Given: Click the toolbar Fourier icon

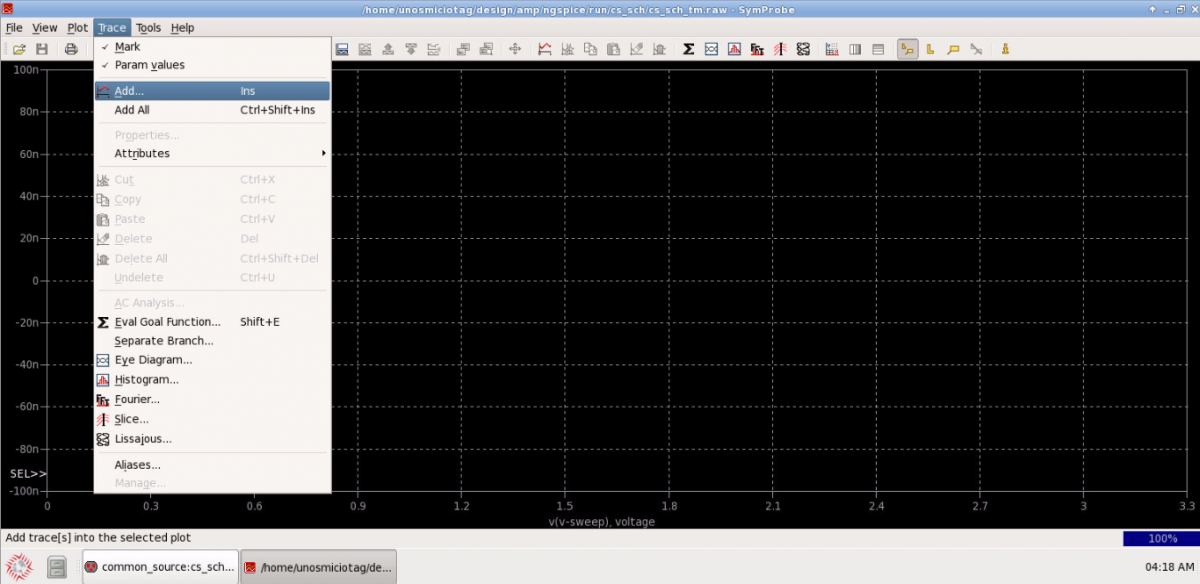Looking at the screenshot, I should point(757,49).
